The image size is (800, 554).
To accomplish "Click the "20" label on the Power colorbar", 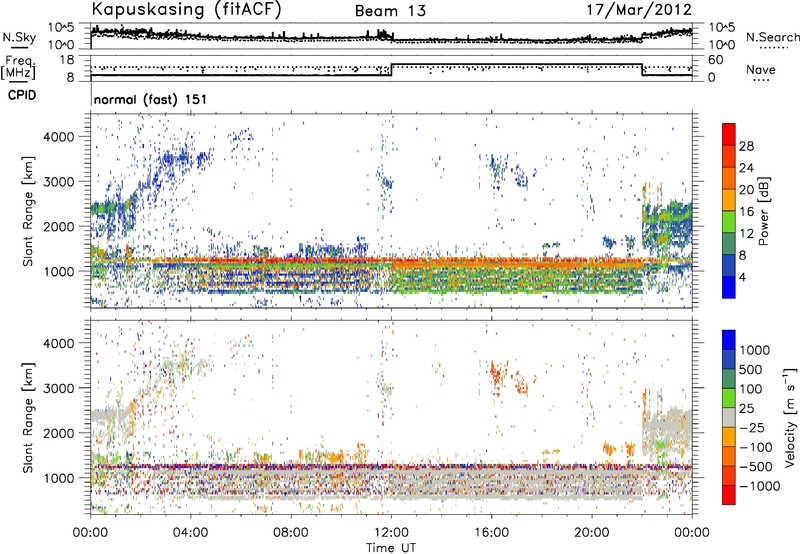I will click(746, 190).
